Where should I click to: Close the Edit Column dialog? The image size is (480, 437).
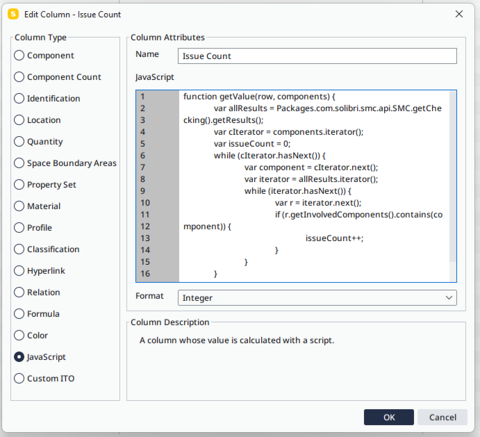459,14
